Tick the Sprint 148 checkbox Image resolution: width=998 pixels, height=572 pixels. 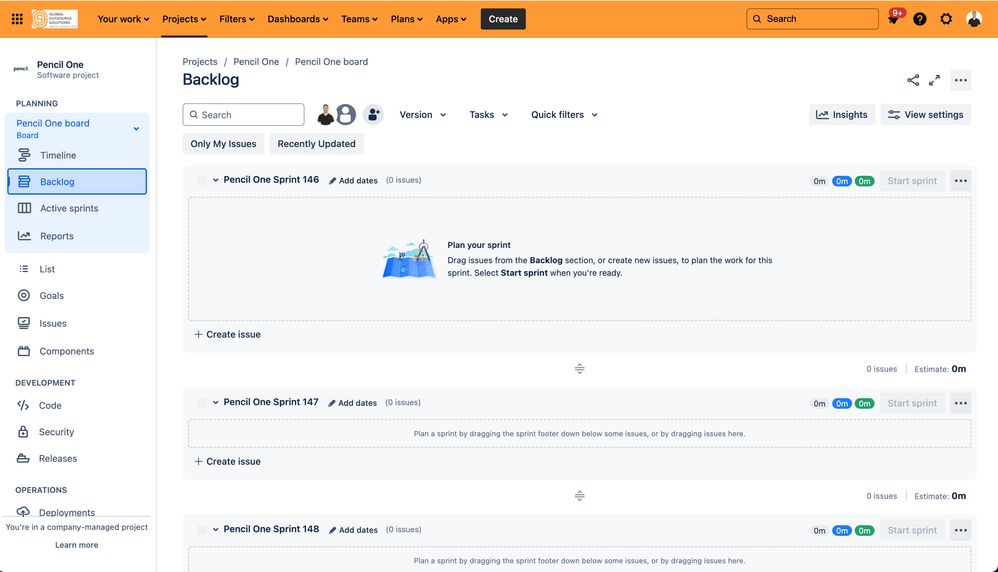202,530
